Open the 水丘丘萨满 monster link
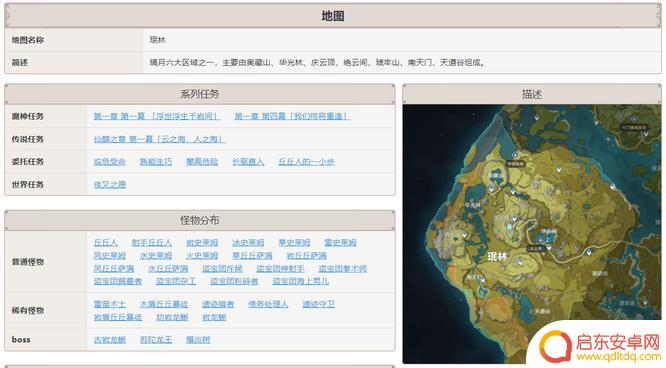Screen dimensions: 666x368 coord(168,269)
